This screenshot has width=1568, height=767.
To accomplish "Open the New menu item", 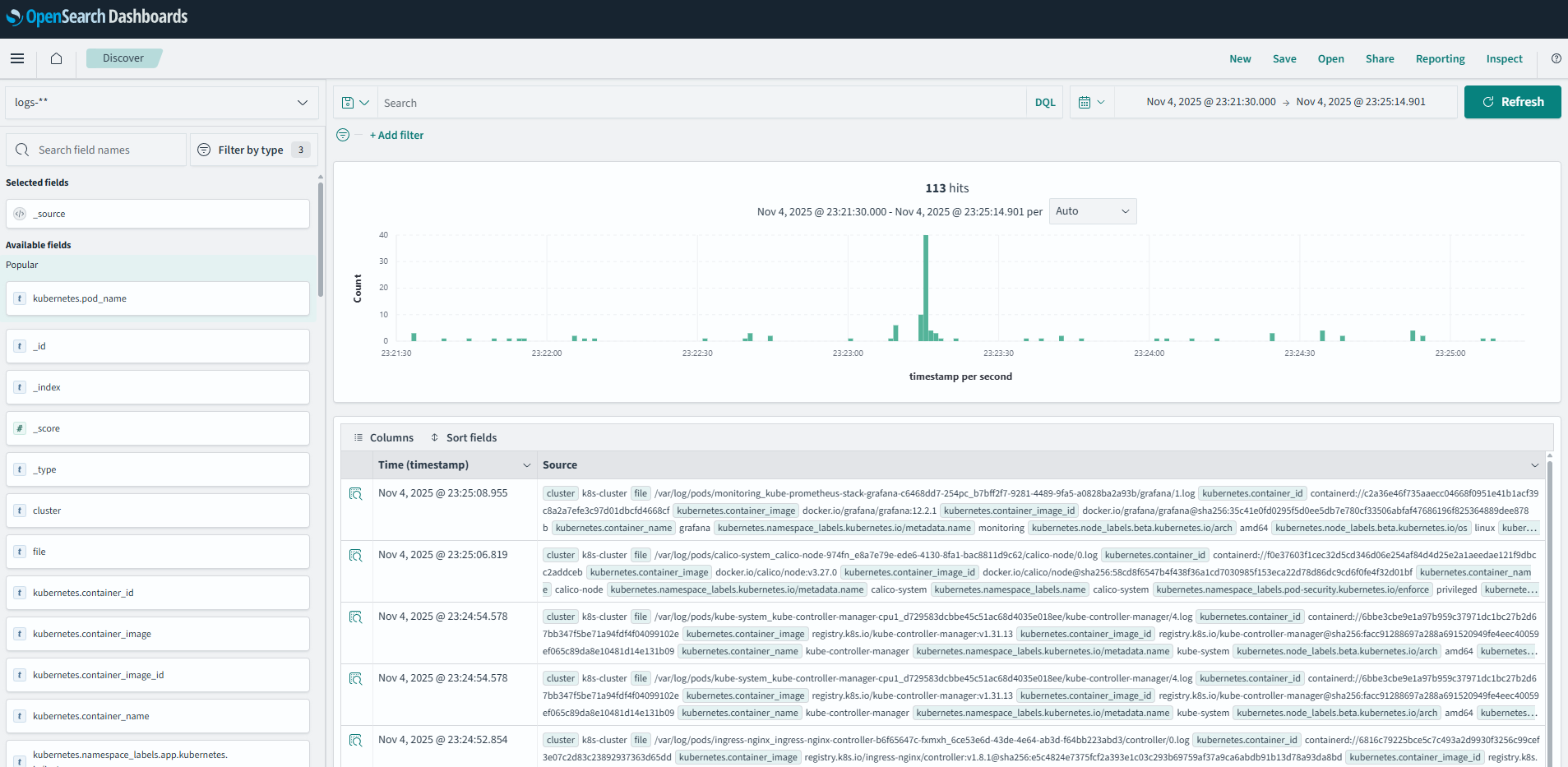I will (x=1240, y=59).
